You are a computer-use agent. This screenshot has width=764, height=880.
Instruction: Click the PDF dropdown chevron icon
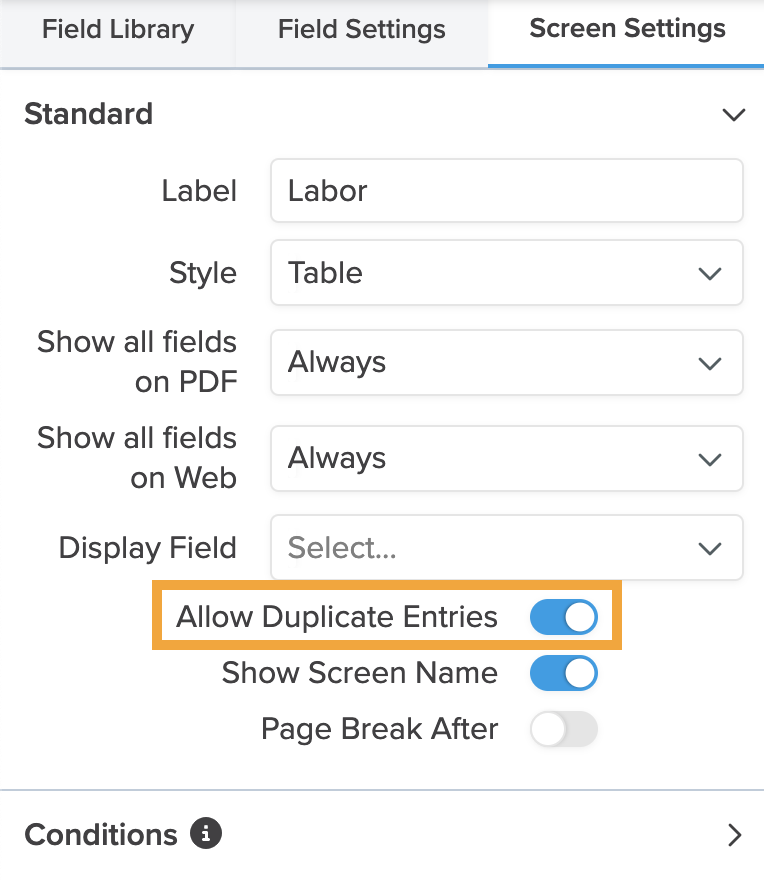pyautogui.click(x=710, y=364)
